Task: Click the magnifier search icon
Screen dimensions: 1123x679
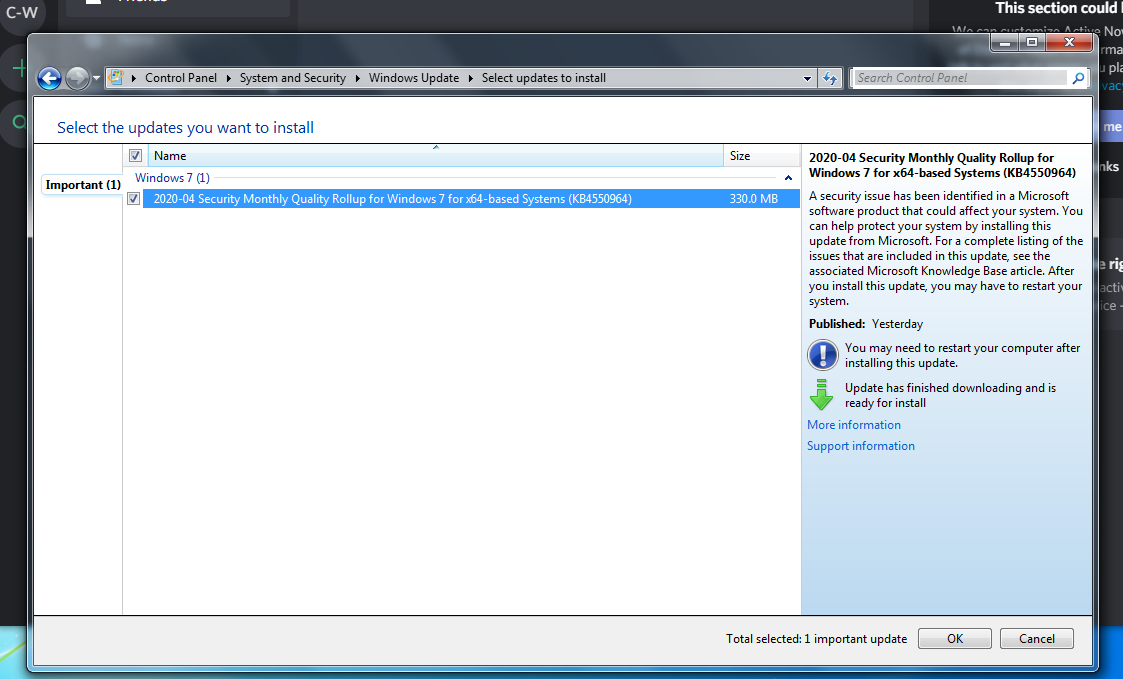Action: (1078, 77)
